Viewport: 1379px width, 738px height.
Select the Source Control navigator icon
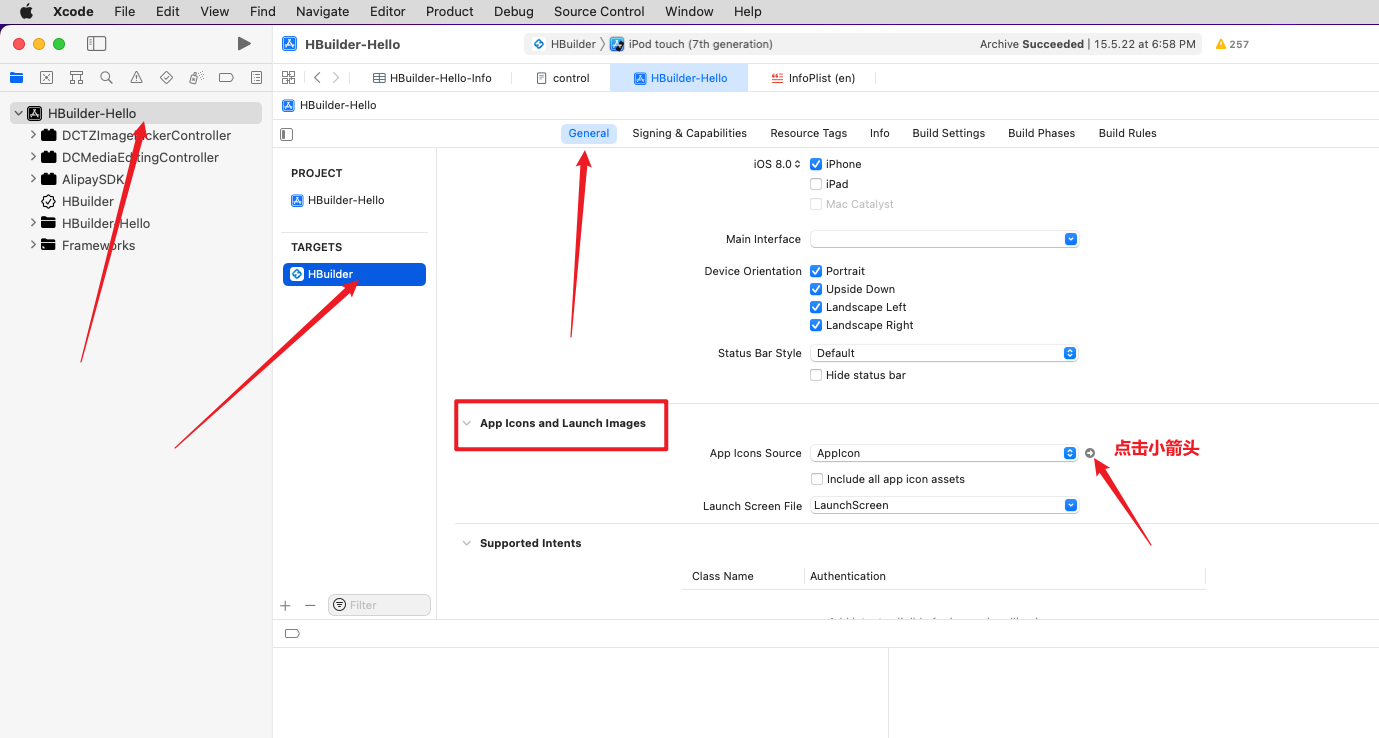46,78
